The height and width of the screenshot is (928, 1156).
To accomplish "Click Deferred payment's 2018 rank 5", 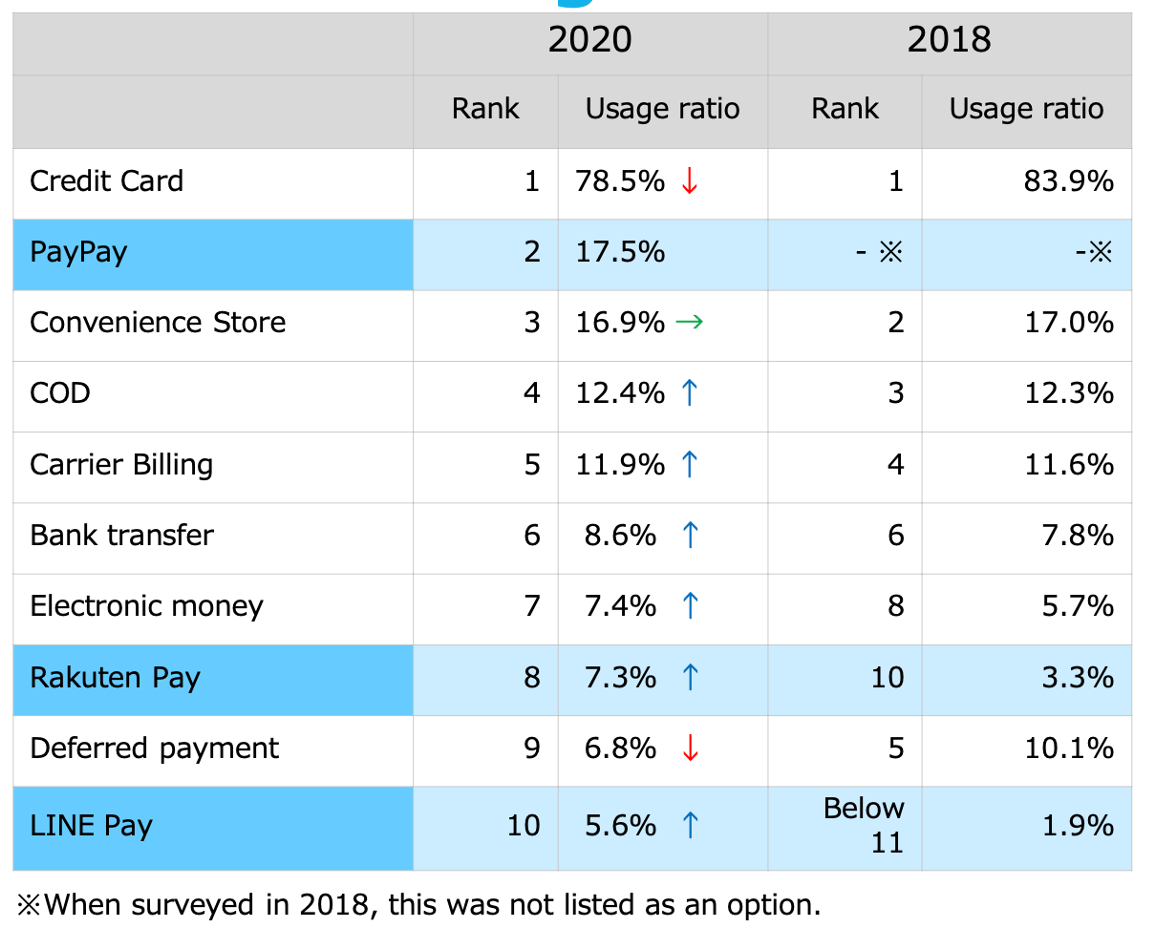I will tap(895, 748).
